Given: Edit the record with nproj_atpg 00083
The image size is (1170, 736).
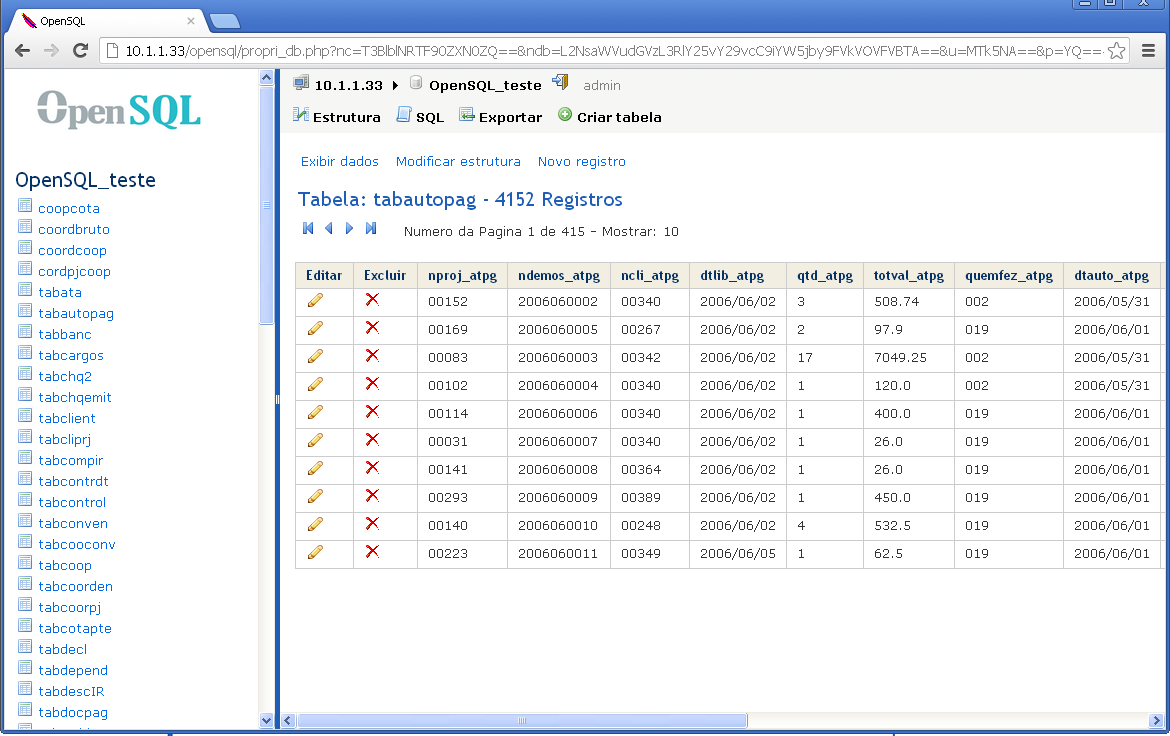Looking at the screenshot, I should pyautogui.click(x=316, y=356).
